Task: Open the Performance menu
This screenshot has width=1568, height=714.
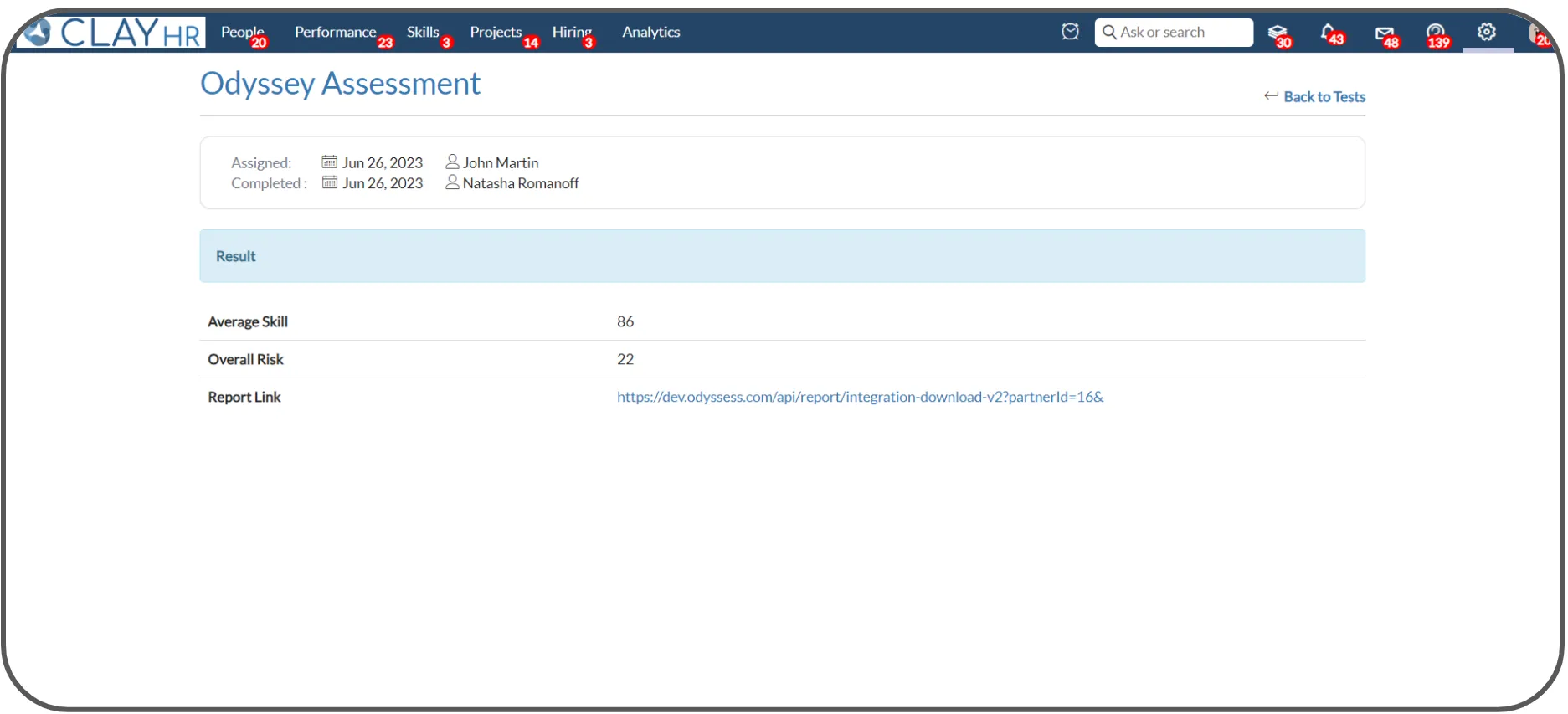Action: pyautogui.click(x=336, y=32)
